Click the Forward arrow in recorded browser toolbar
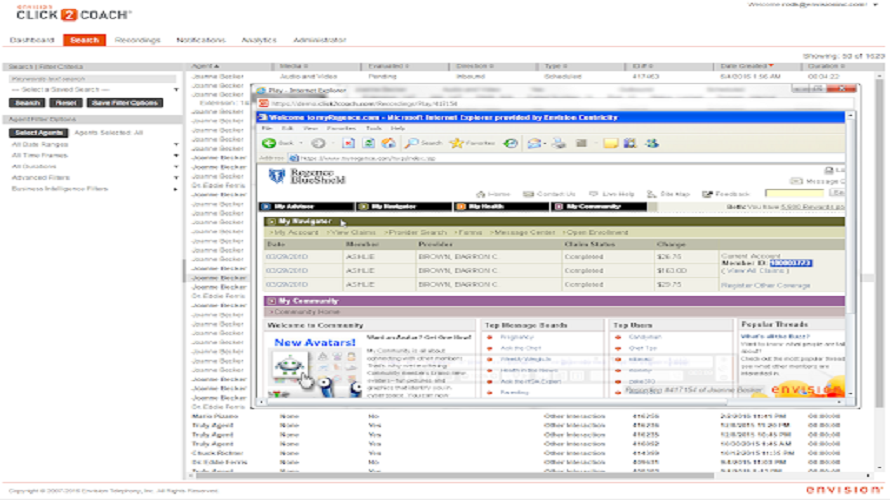 click(x=318, y=143)
